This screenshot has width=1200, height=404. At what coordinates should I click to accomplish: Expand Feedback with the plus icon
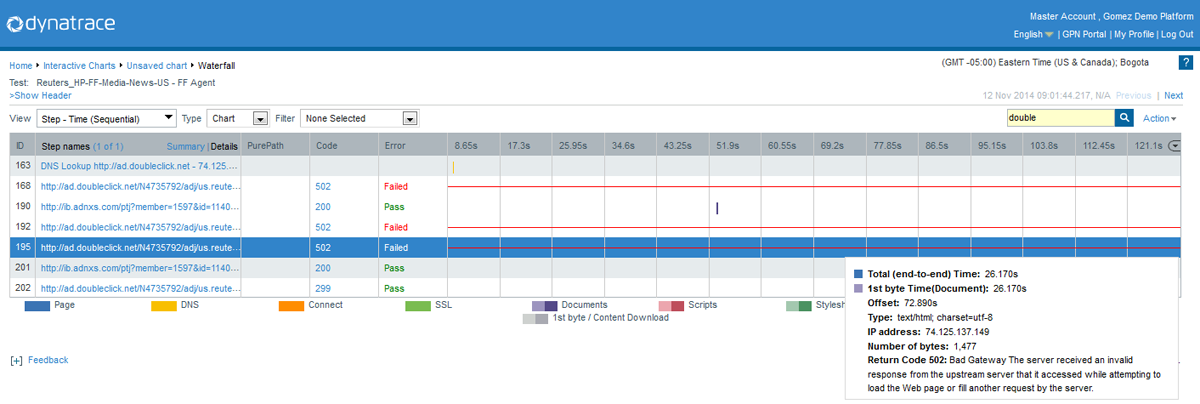point(16,360)
